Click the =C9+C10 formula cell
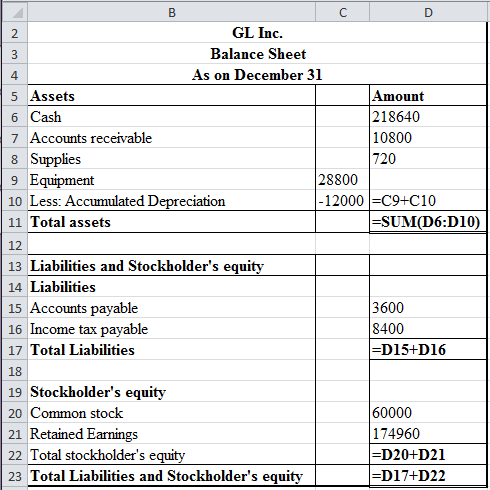 click(428, 201)
